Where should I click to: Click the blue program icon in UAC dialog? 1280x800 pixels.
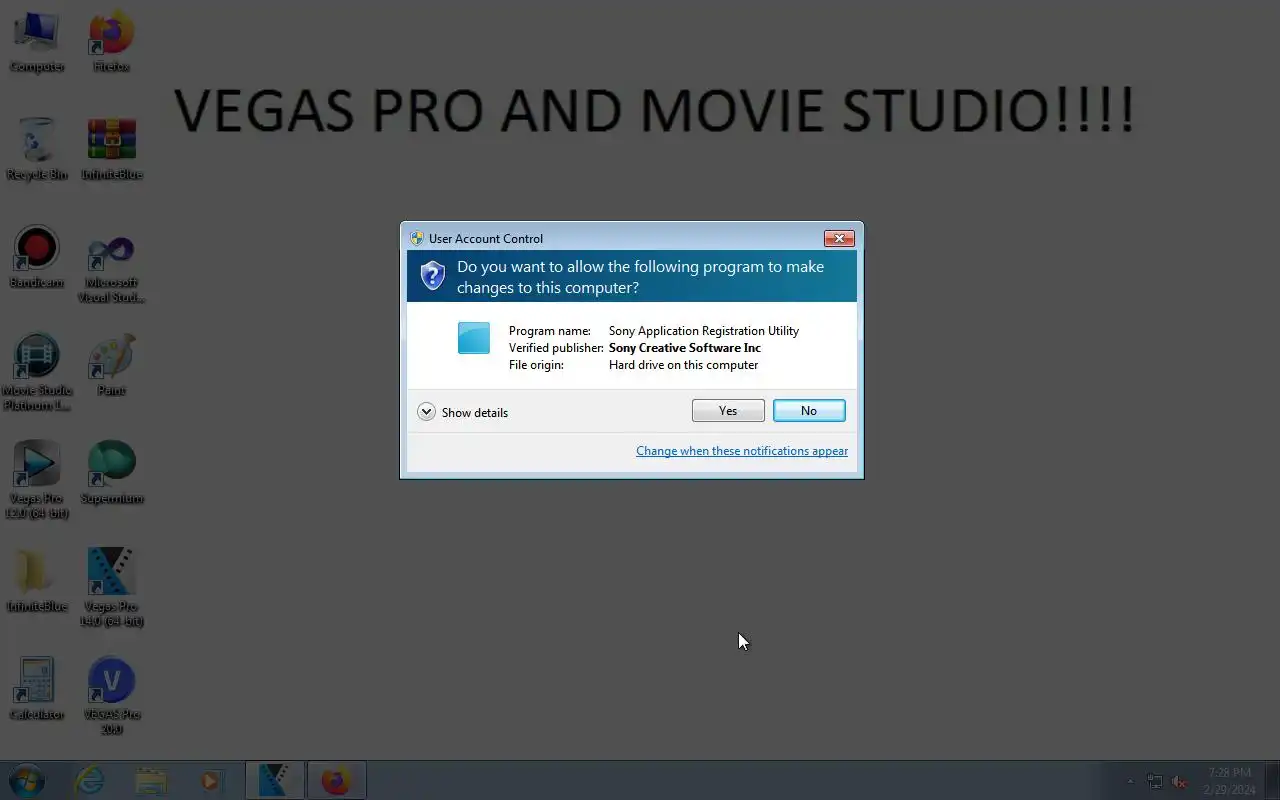pos(474,338)
